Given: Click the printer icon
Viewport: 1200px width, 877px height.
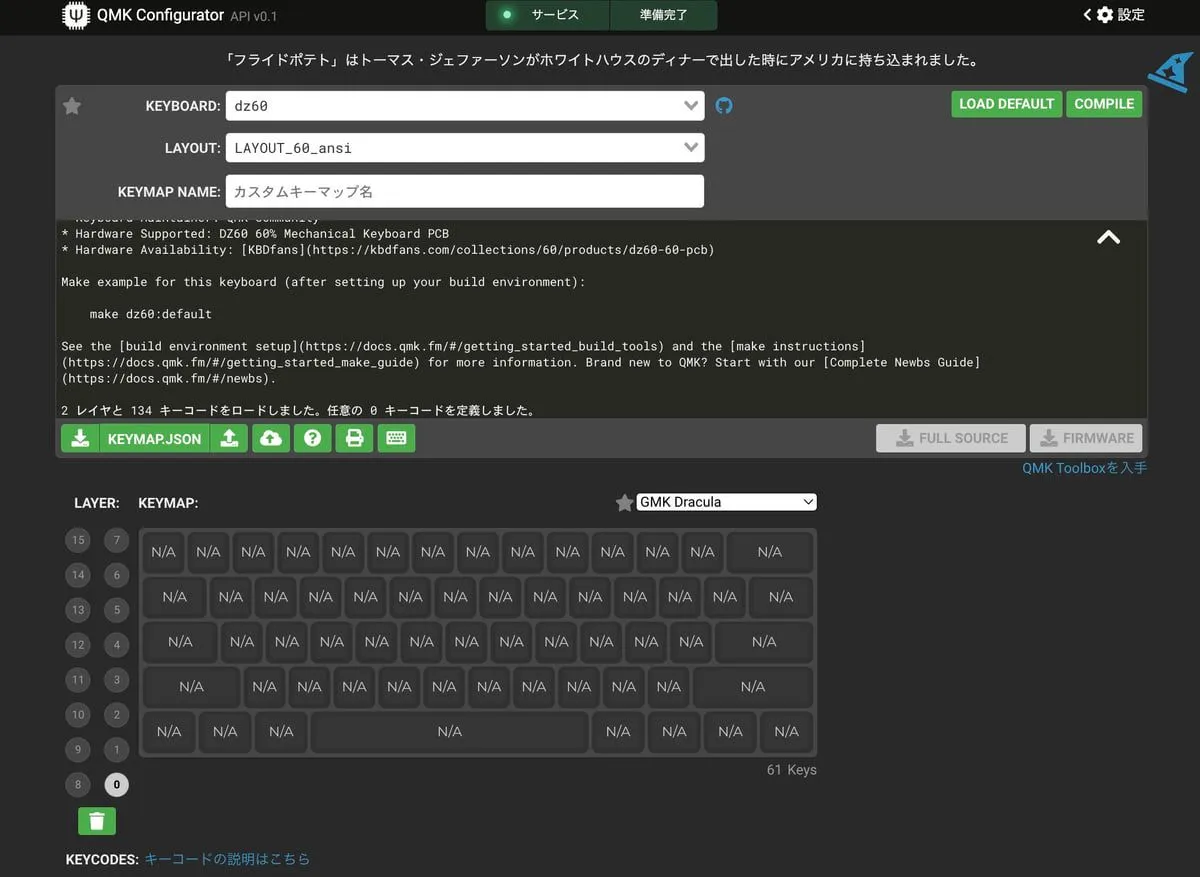Looking at the screenshot, I should click(x=354, y=438).
